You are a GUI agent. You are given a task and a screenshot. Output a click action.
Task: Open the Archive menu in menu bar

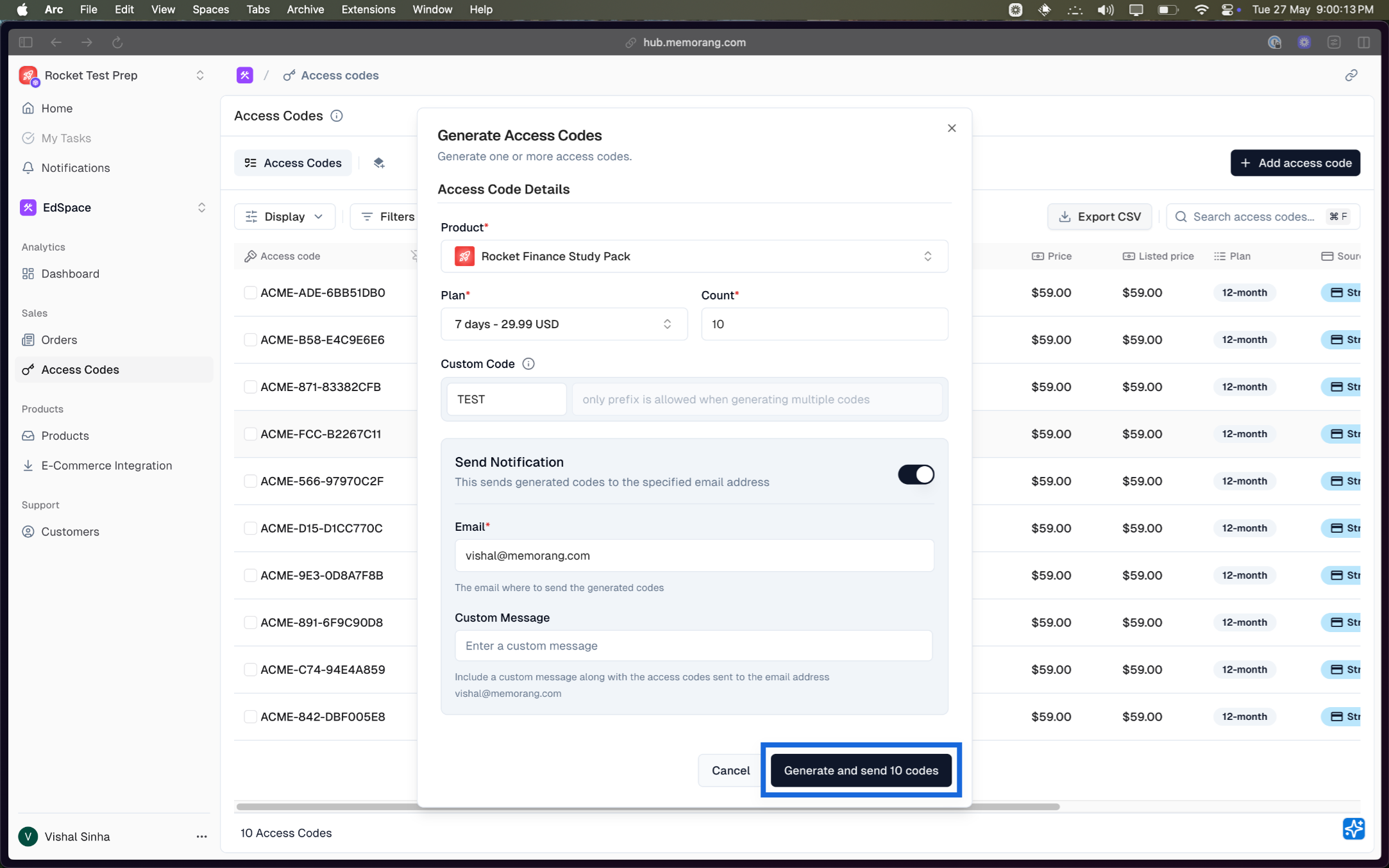pyautogui.click(x=305, y=10)
